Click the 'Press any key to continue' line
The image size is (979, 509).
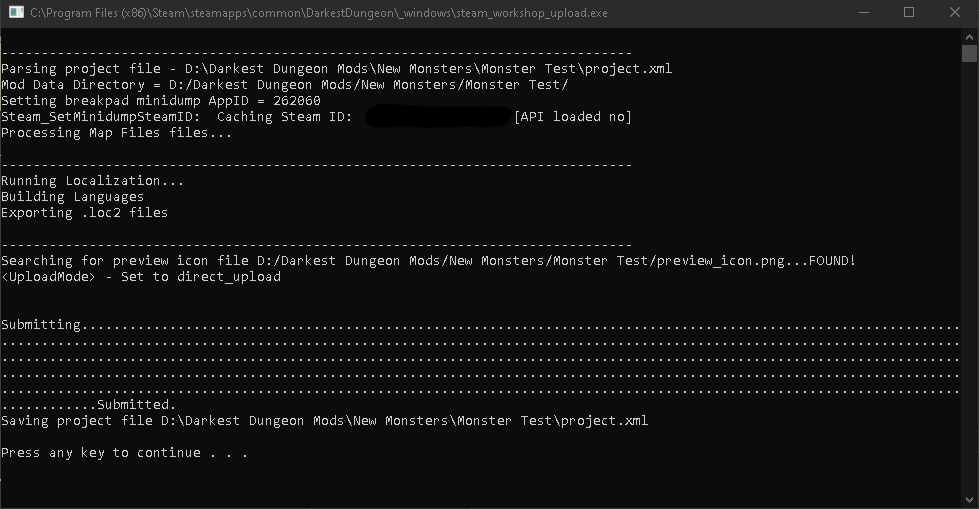pos(124,453)
